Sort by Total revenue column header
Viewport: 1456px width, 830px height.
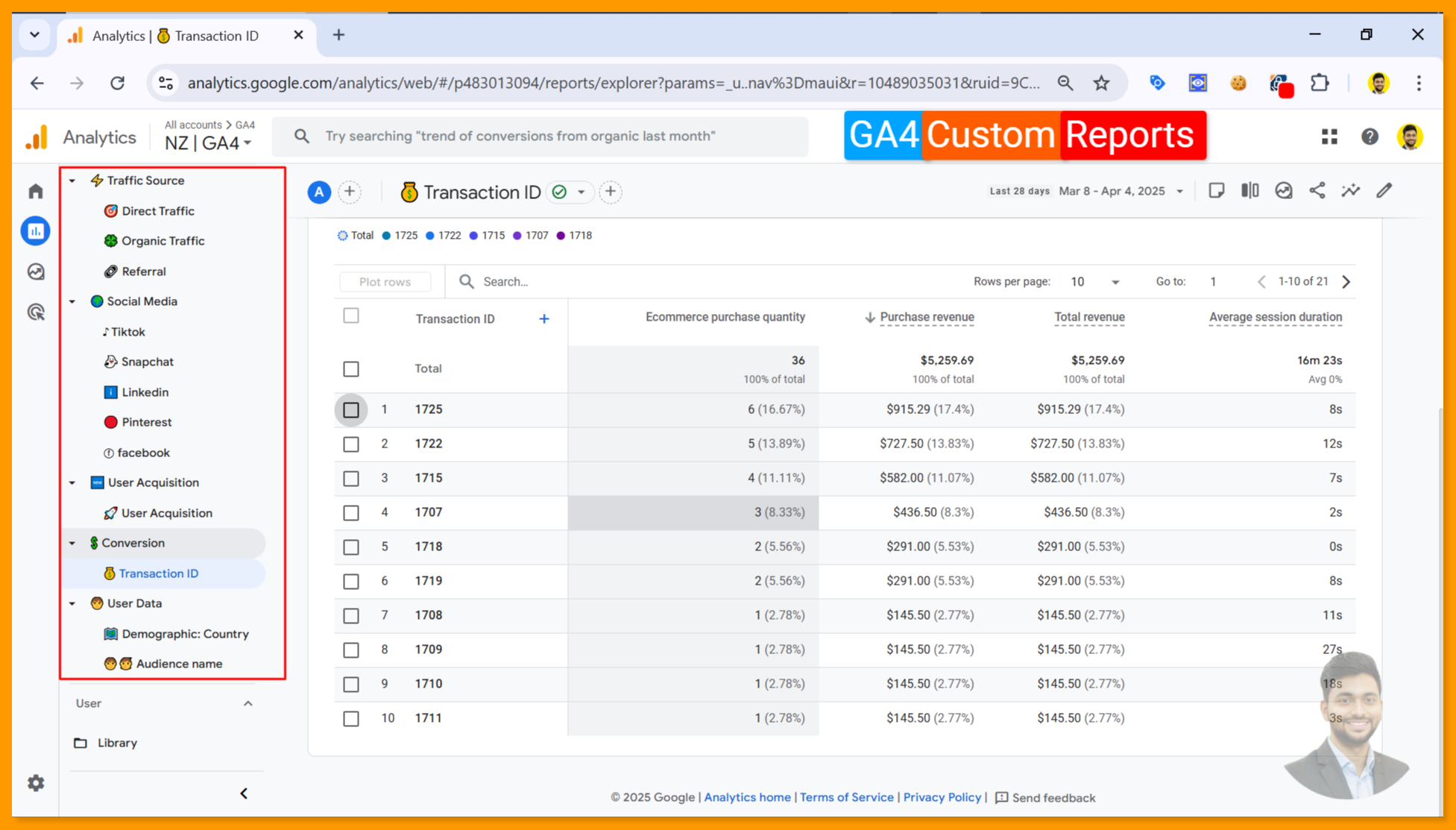[1089, 318]
